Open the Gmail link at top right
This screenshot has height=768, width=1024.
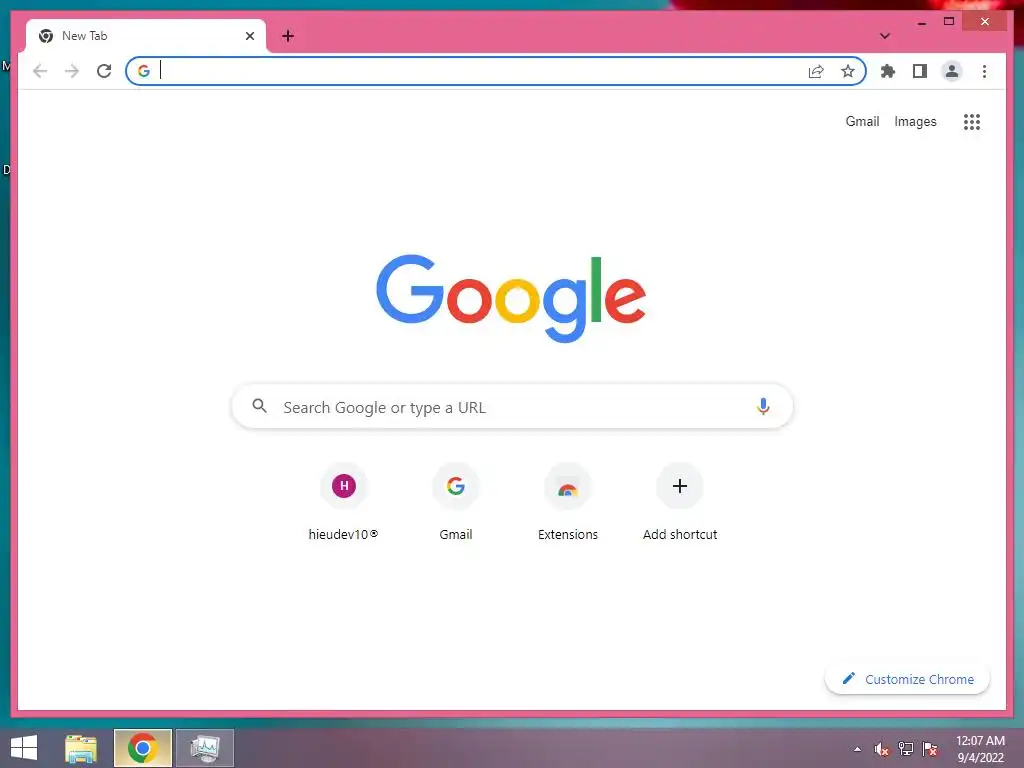(x=862, y=121)
